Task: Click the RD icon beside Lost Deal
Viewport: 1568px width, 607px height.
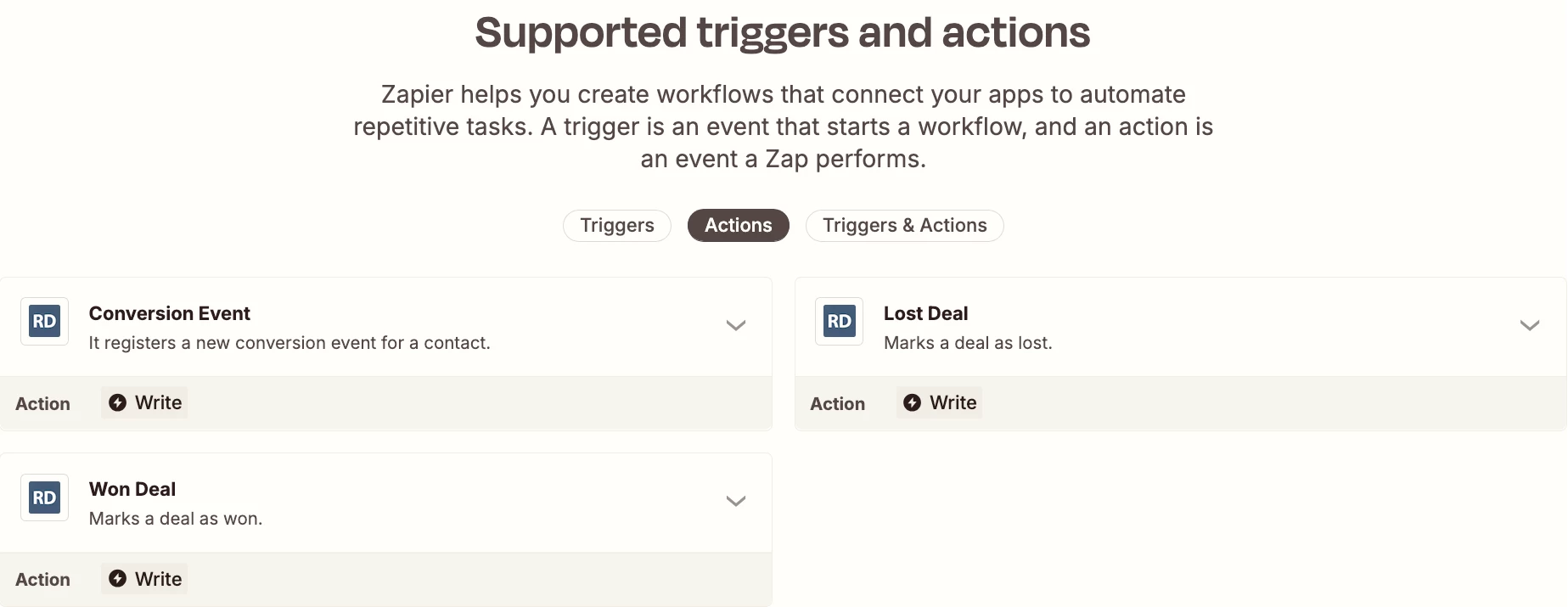Action: coord(839,321)
